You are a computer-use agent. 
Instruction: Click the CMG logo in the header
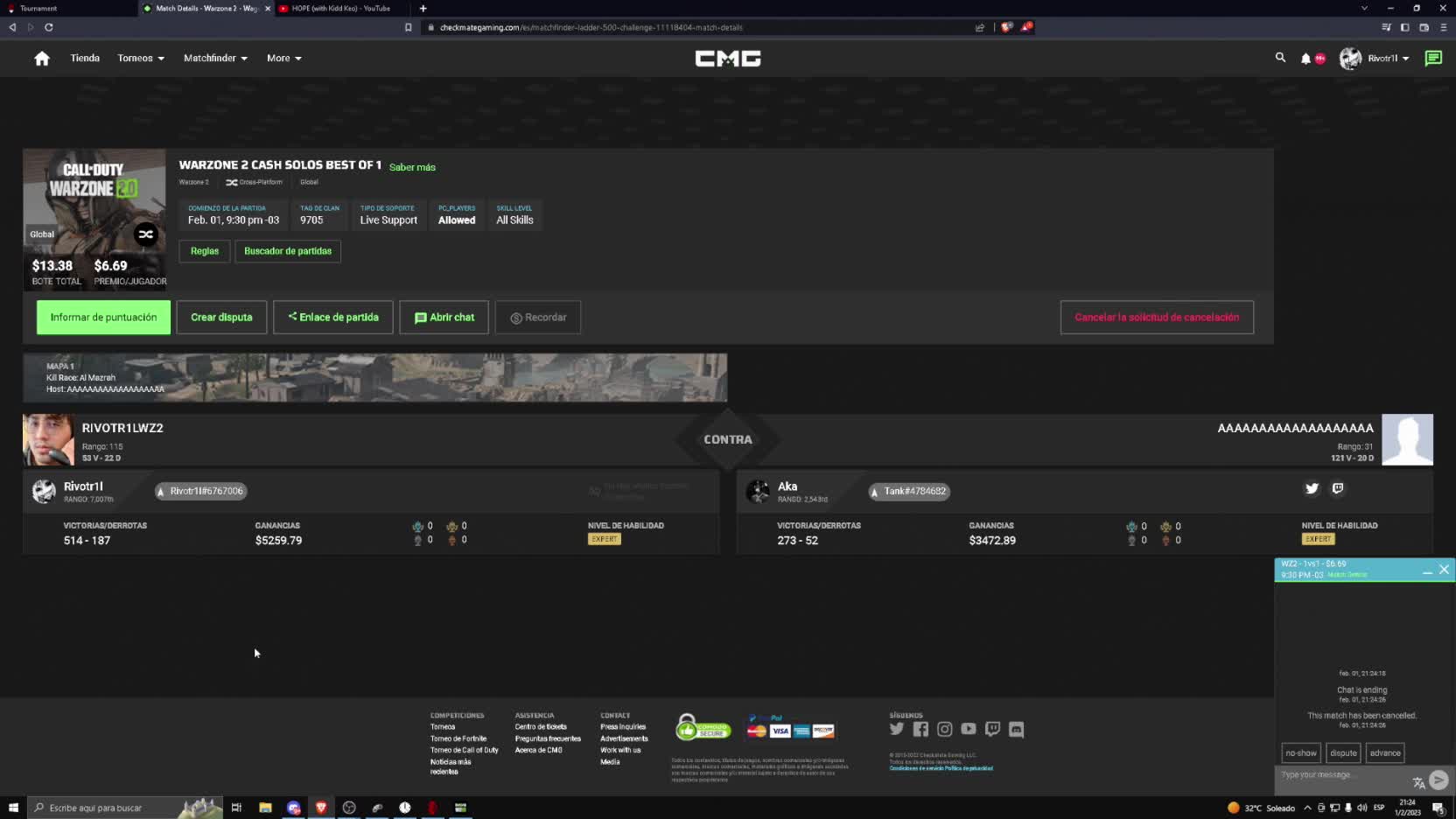coord(728,59)
